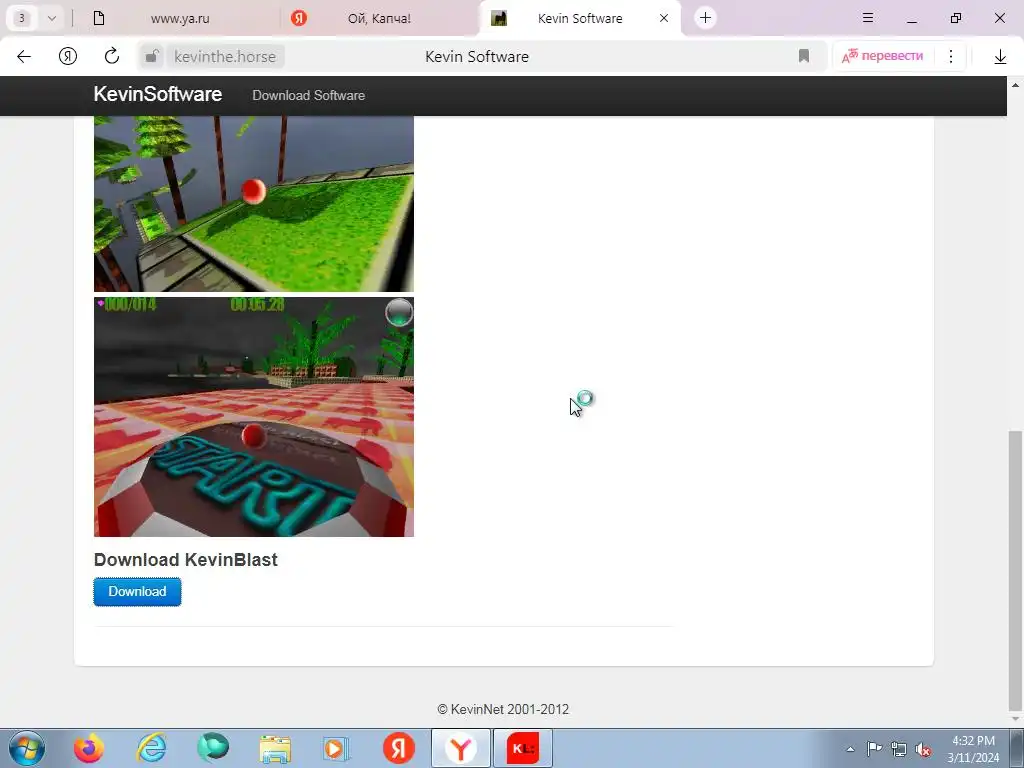Click the green grass level screenshot

[253, 204]
